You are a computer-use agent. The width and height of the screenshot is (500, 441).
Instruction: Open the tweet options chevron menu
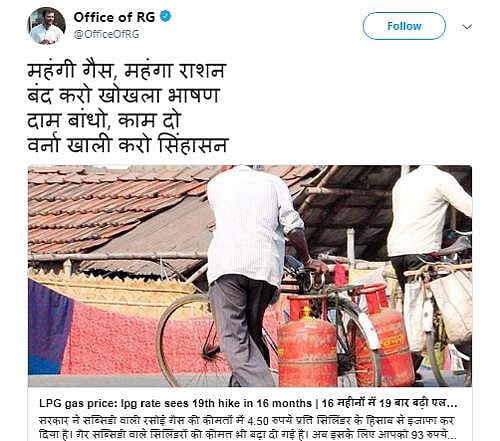click(467, 27)
